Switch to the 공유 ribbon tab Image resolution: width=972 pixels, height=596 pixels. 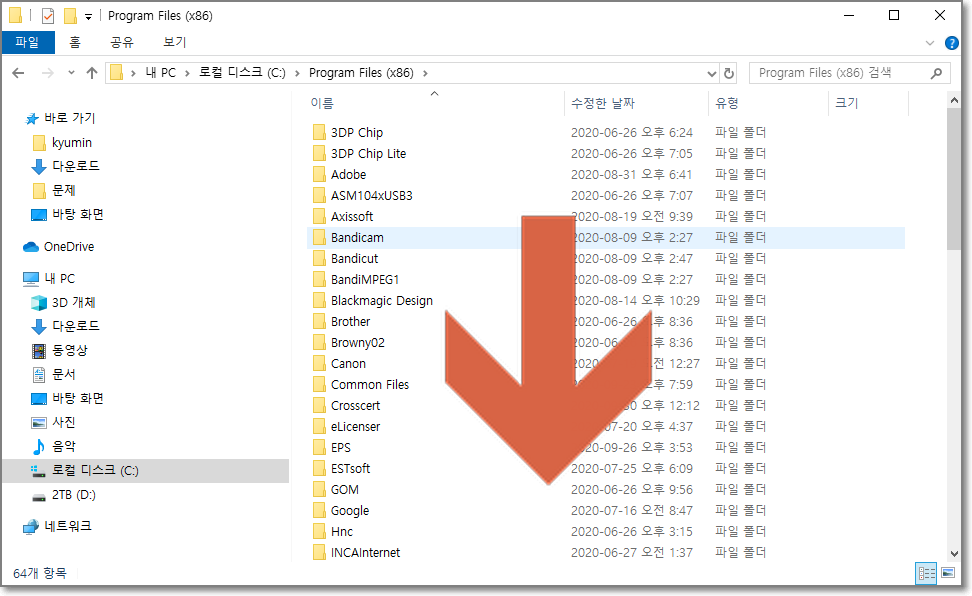[x=122, y=42]
